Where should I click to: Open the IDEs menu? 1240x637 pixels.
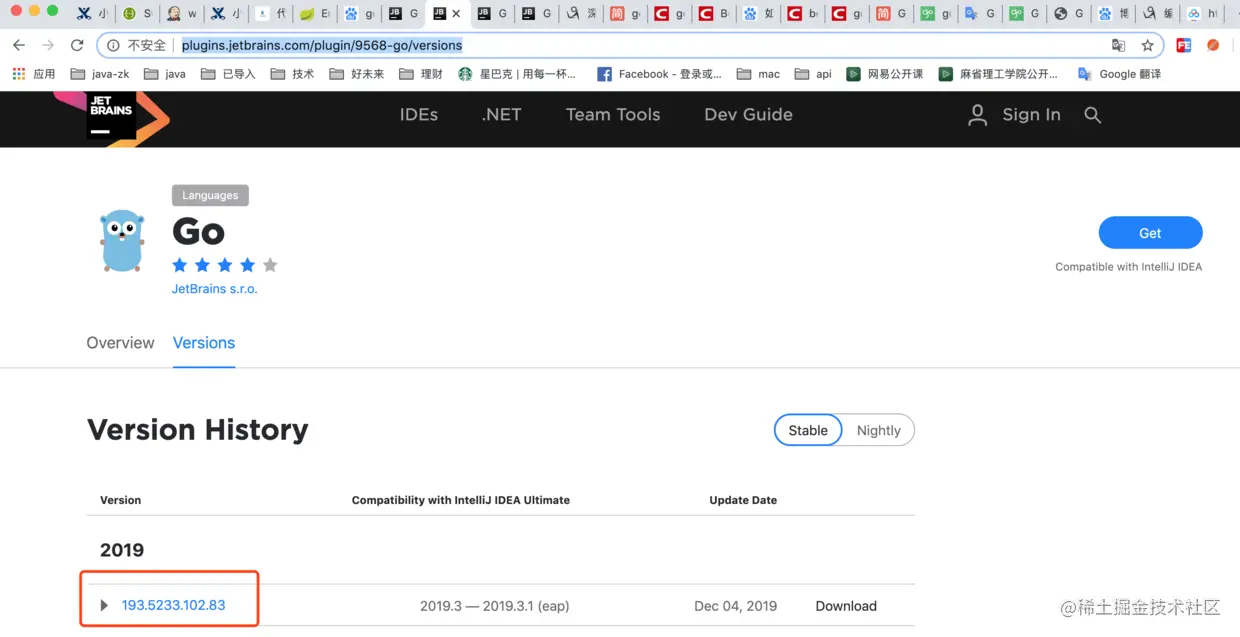point(419,115)
